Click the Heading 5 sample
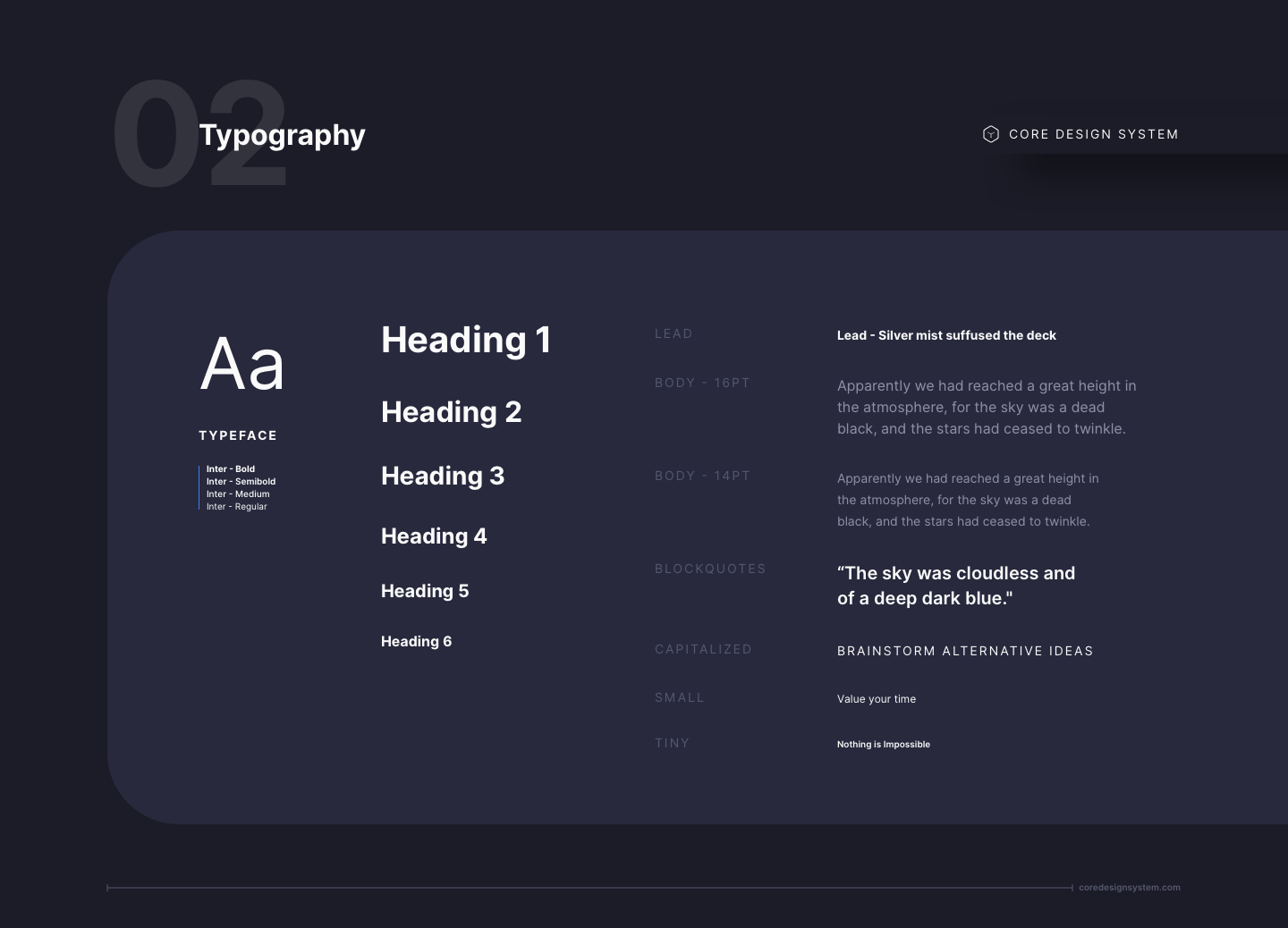Viewport: 1288px width, 928px height. pyautogui.click(x=425, y=591)
